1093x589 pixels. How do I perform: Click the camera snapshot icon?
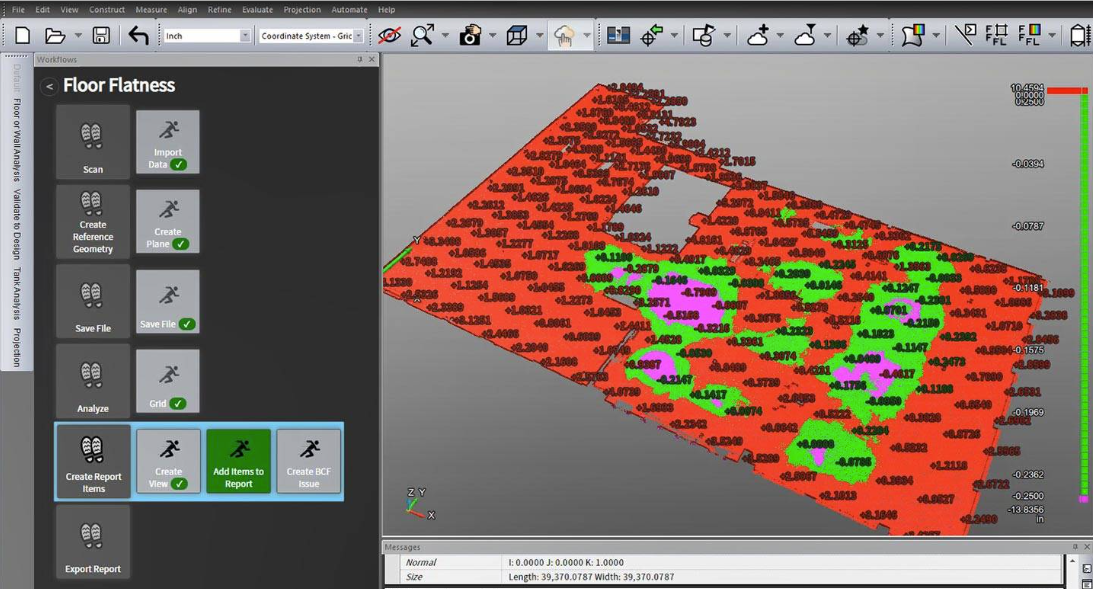click(470, 36)
